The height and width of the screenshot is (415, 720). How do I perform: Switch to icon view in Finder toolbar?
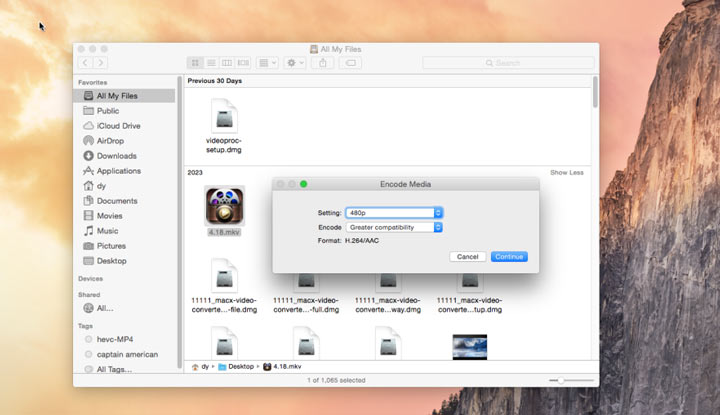[196, 63]
